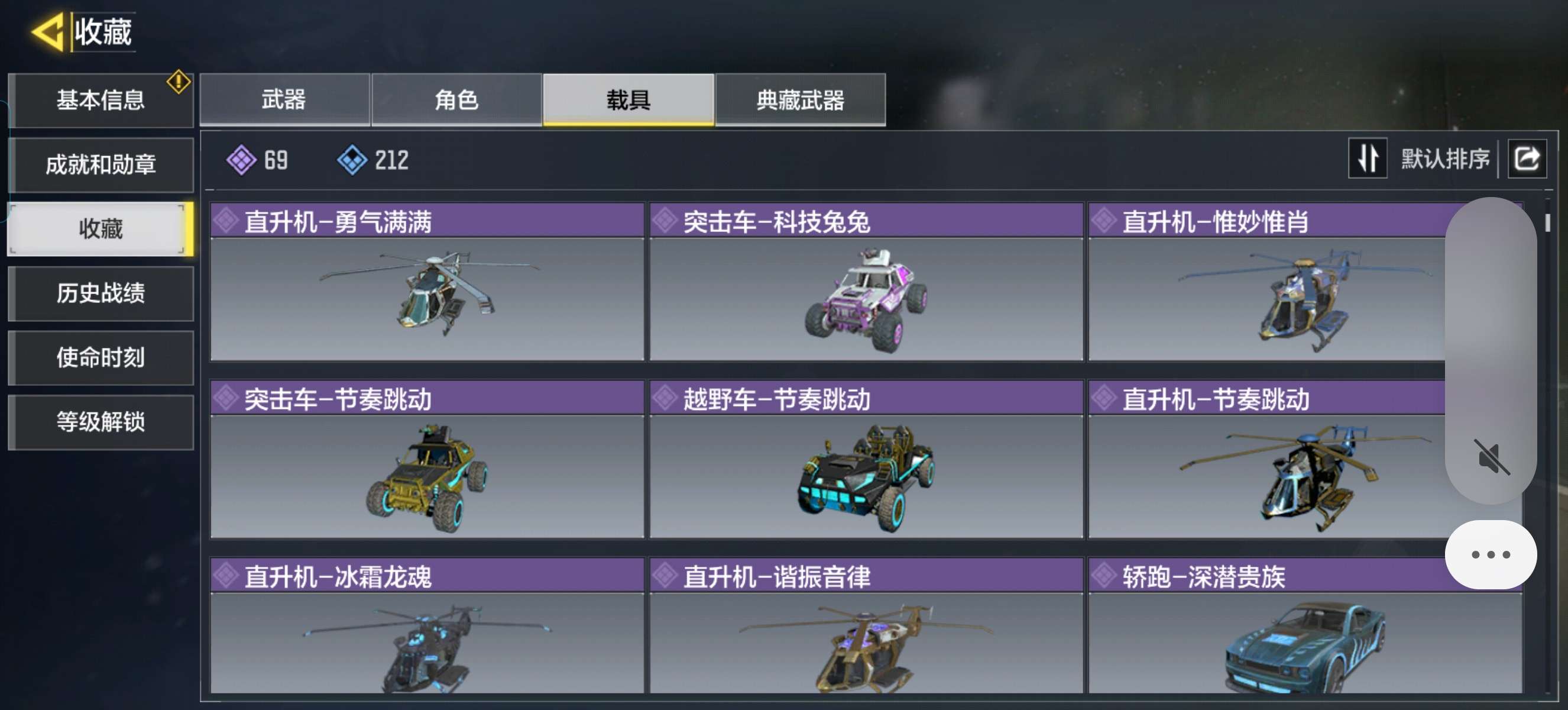Open the 默认排序 sort dropdown
The width and height of the screenshot is (1568, 710).
(x=1445, y=159)
